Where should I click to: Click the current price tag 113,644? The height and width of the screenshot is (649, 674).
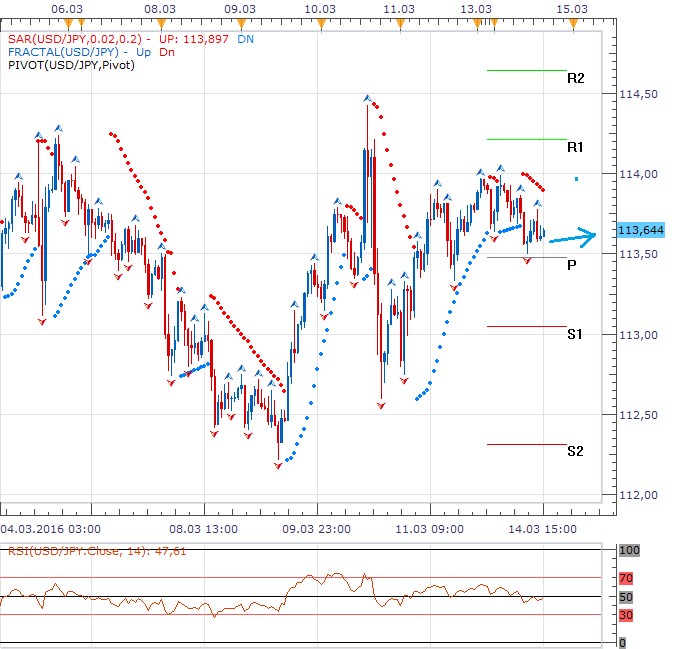point(638,231)
